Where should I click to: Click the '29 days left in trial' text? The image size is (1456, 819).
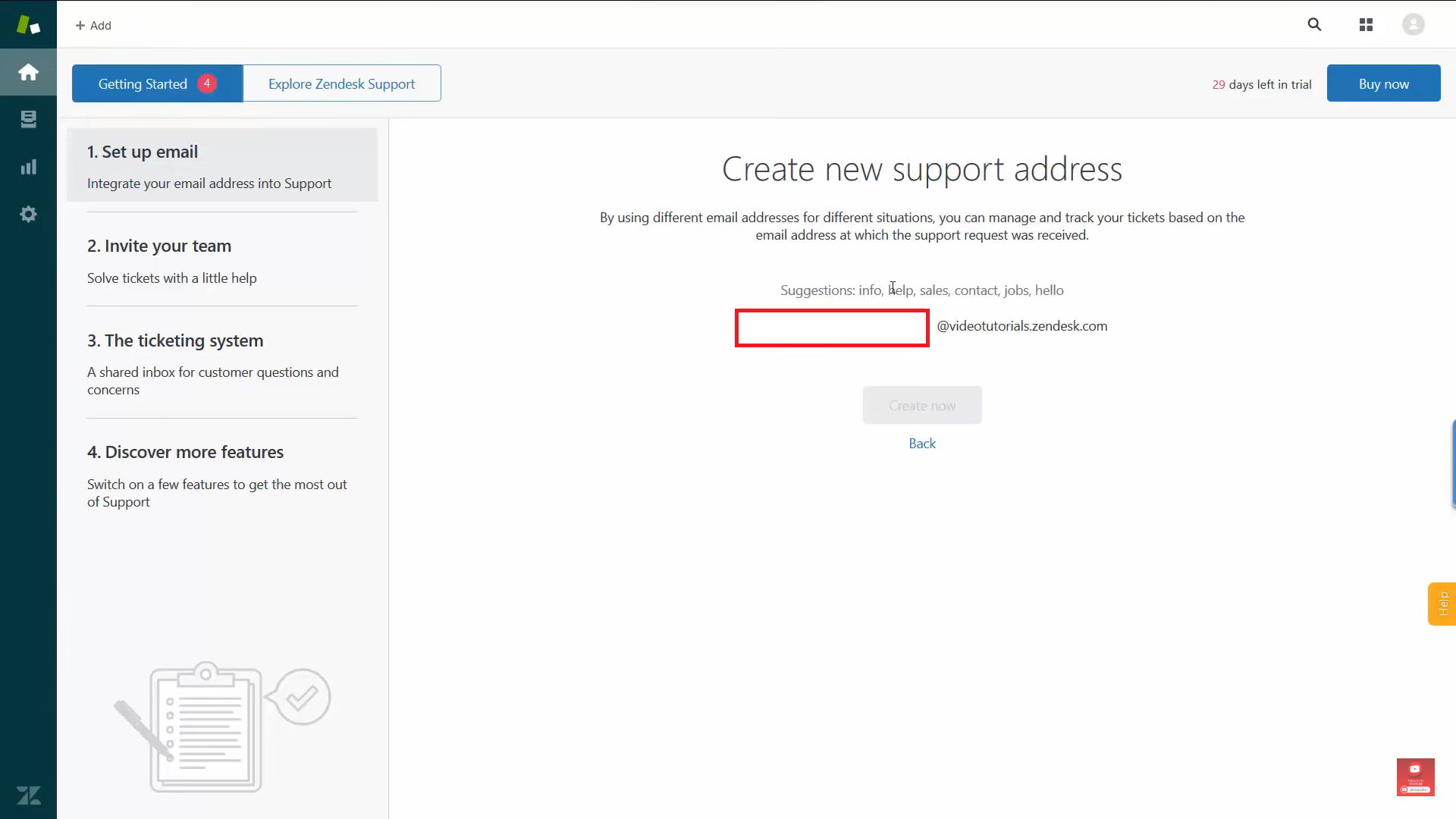1262,84
